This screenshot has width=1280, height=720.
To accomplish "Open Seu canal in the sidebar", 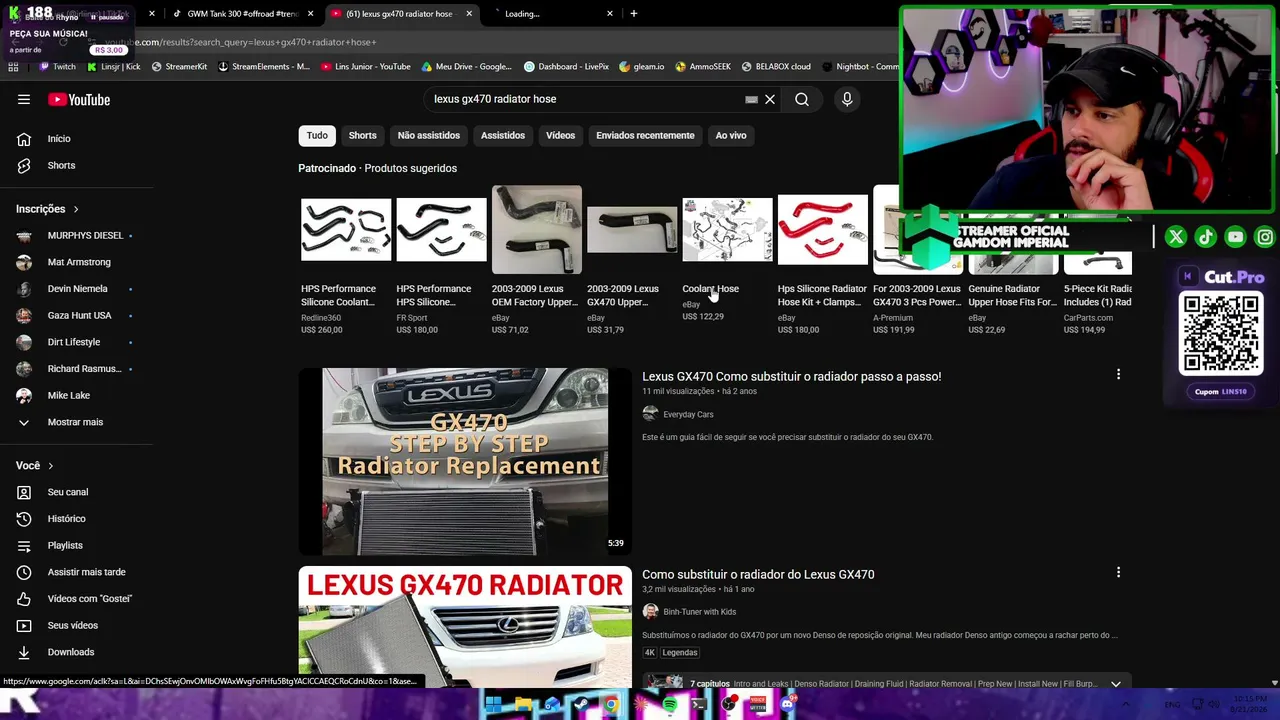I will click(x=76, y=492).
